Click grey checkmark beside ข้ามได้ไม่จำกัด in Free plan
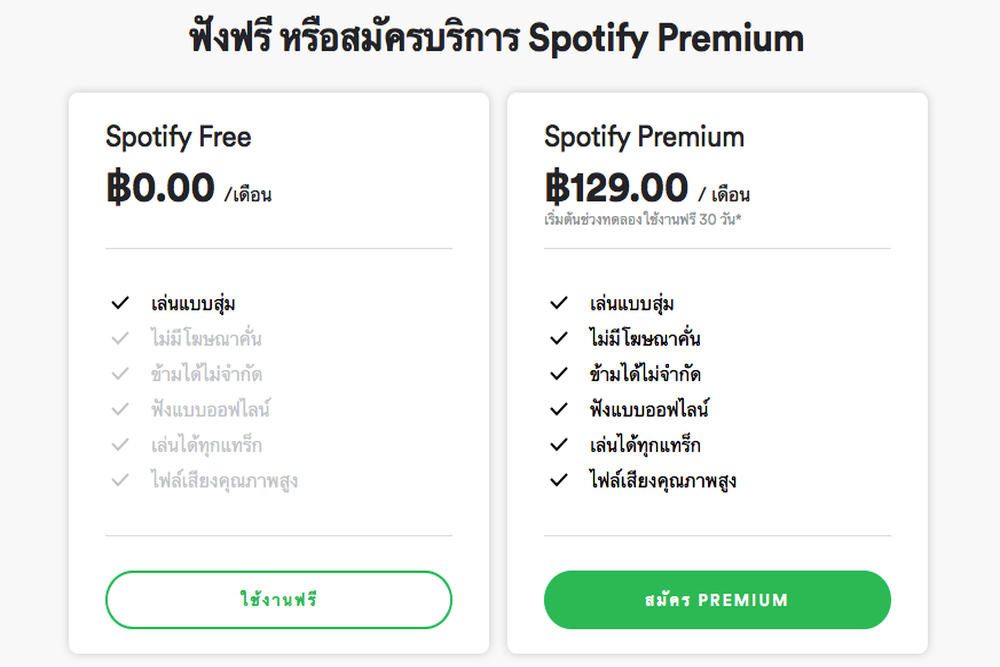 [120, 374]
